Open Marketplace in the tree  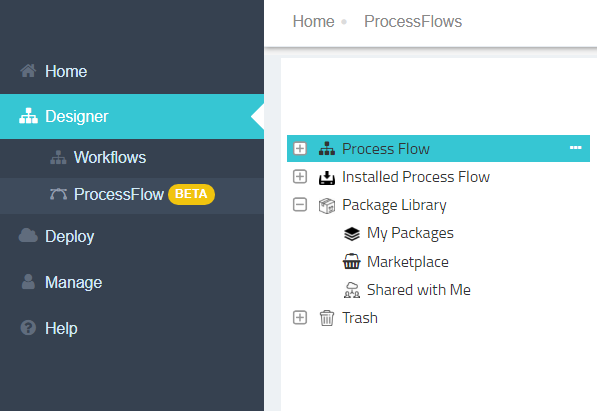[408, 262]
